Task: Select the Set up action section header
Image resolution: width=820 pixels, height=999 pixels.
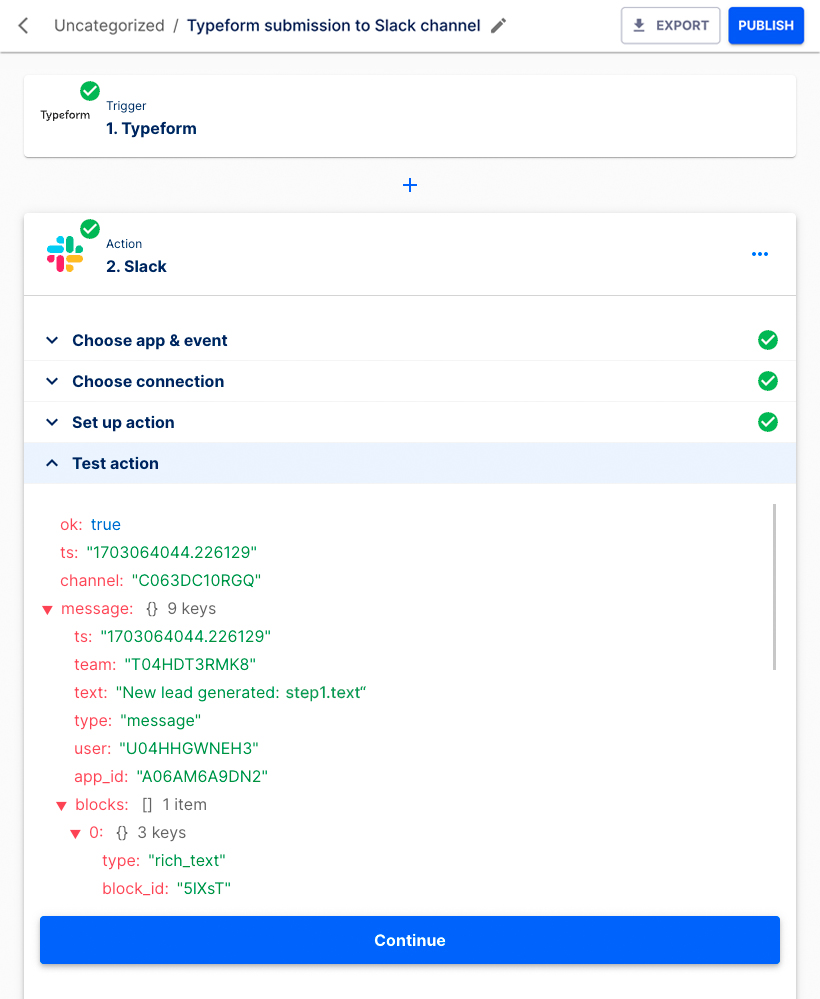Action: point(123,422)
